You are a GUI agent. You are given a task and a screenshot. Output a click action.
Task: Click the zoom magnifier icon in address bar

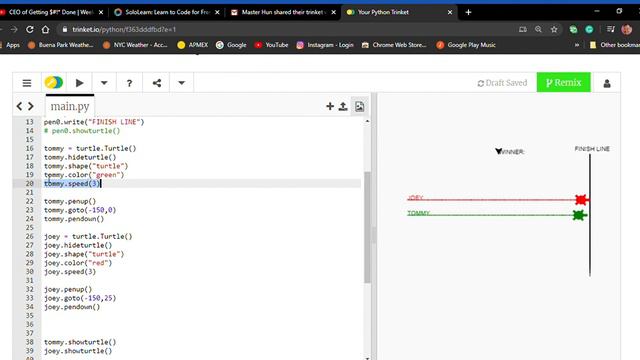pos(538,29)
